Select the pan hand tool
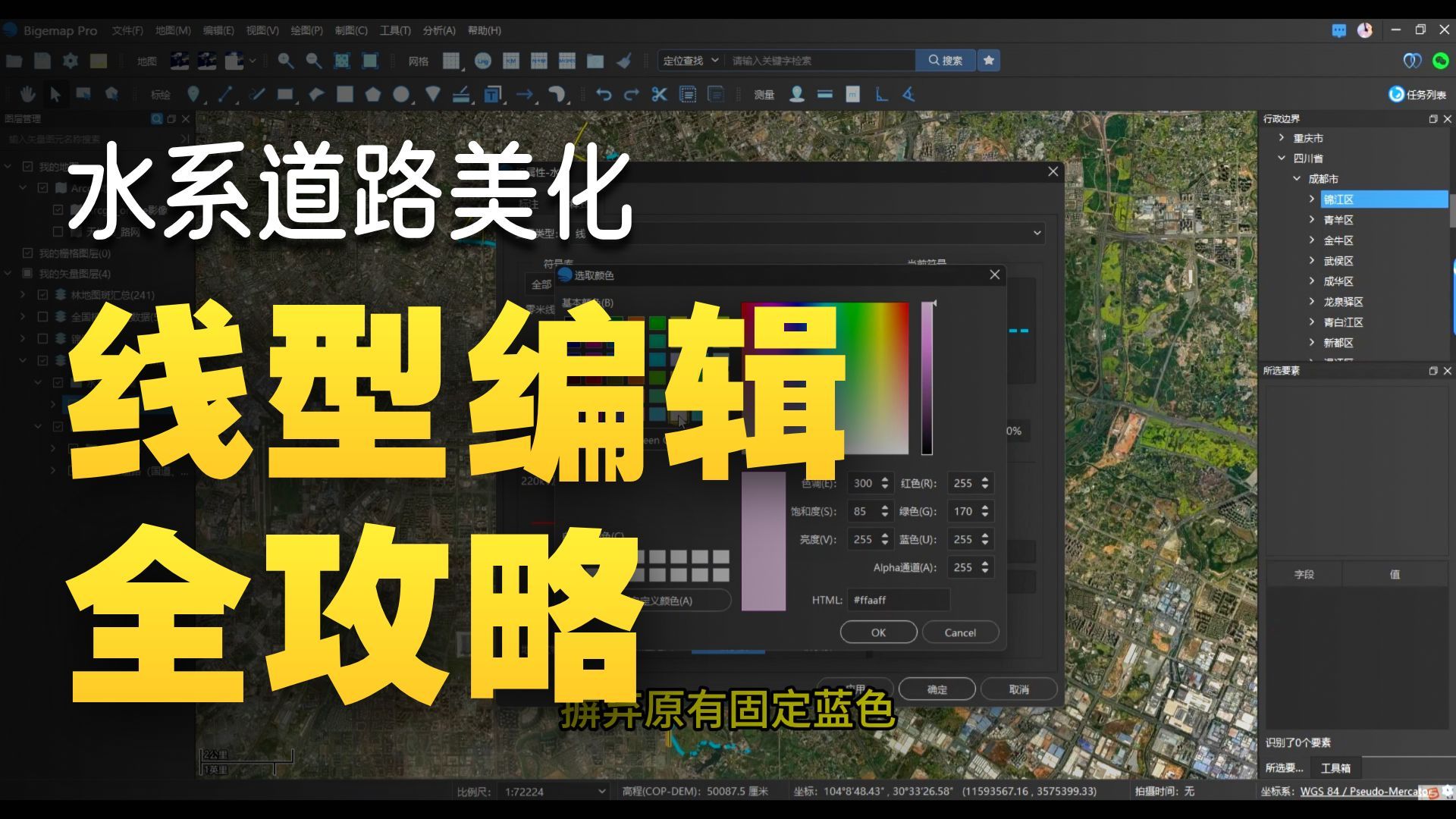 (28, 94)
